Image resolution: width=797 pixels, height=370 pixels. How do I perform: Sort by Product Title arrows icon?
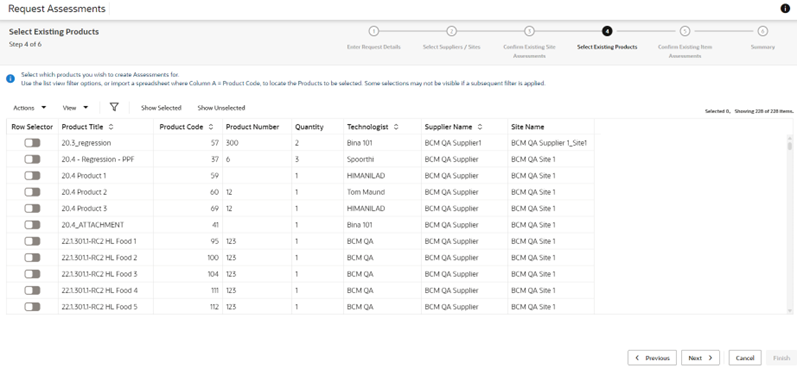(x=111, y=127)
